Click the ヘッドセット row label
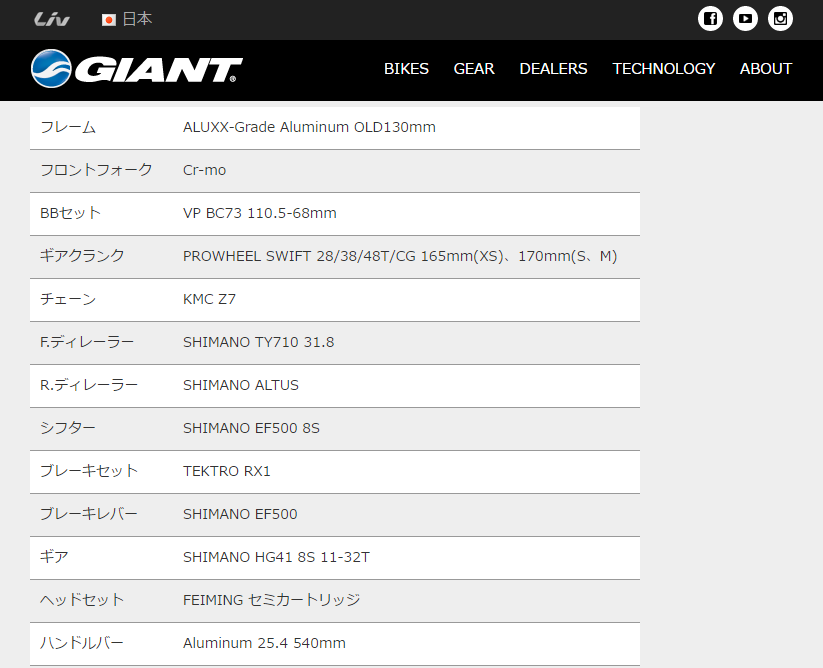The width and height of the screenshot is (823, 668). coord(82,600)
